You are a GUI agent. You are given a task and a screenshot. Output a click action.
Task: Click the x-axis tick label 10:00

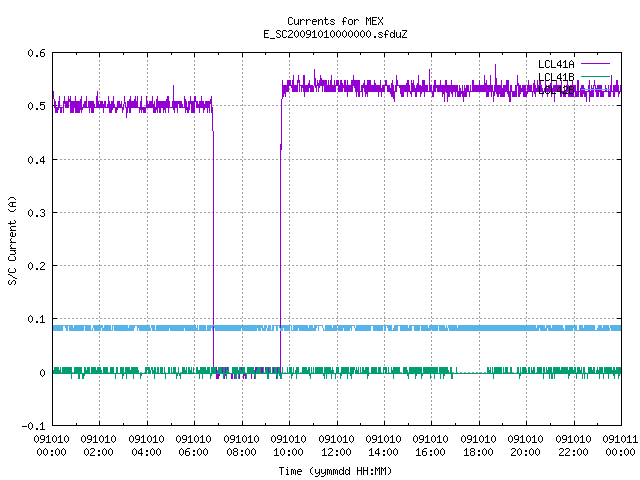[288, 452]
